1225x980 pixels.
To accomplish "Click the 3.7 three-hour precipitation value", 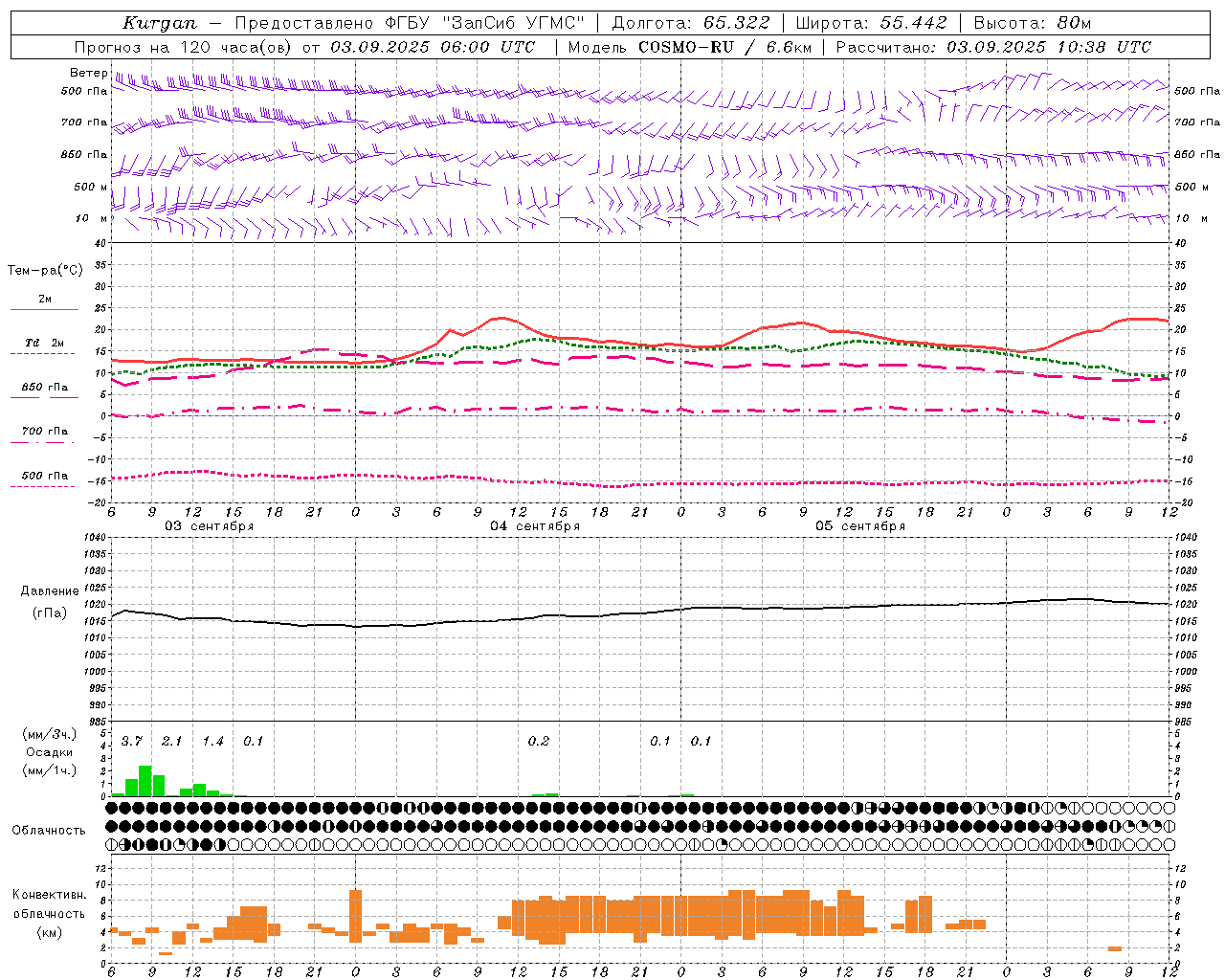I will point(131,741).
